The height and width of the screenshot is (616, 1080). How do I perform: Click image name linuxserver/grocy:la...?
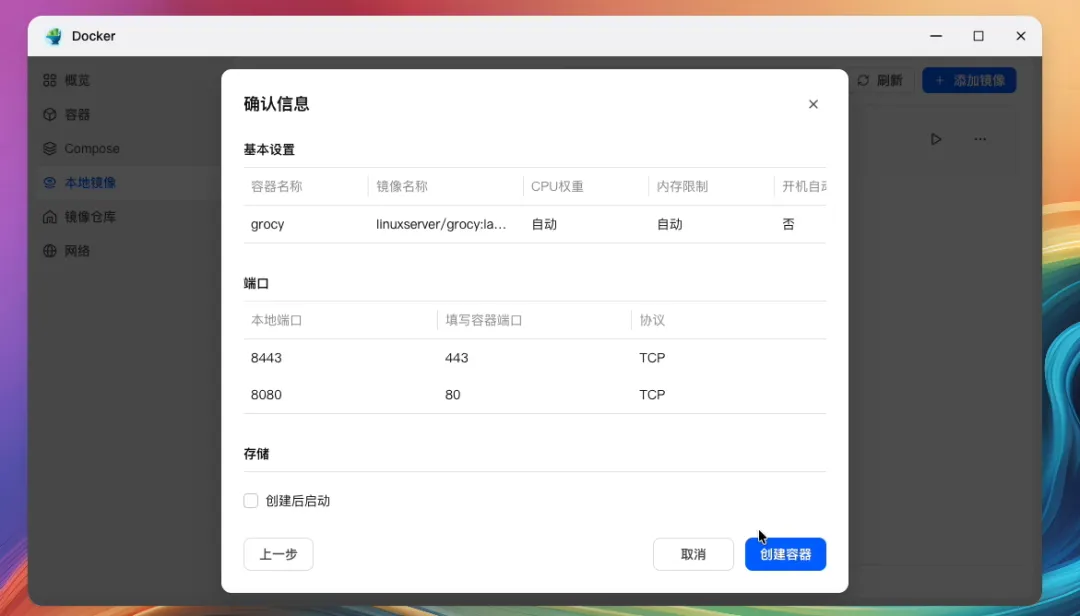(x=441, y=224)
